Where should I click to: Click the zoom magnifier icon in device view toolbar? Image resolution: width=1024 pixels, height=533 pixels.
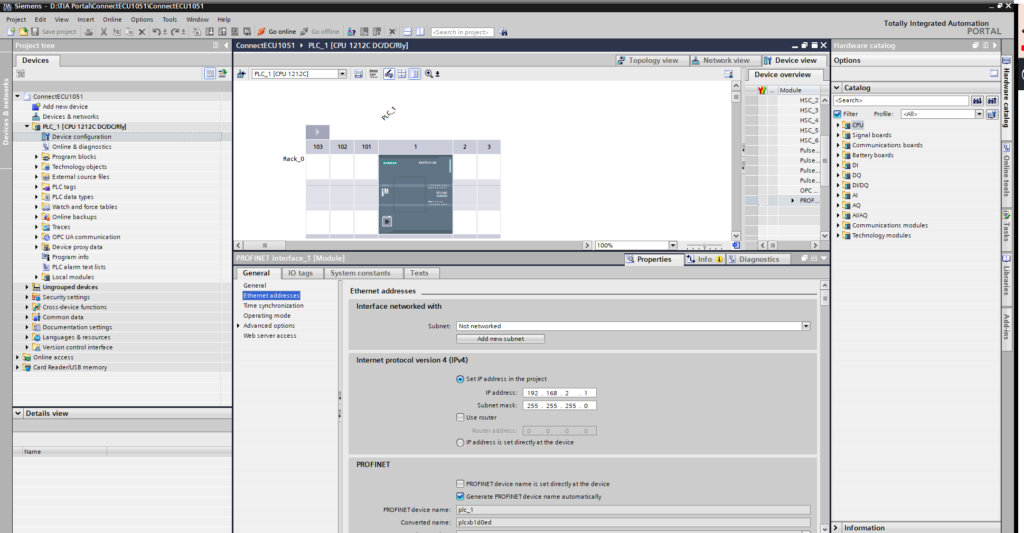429,74
